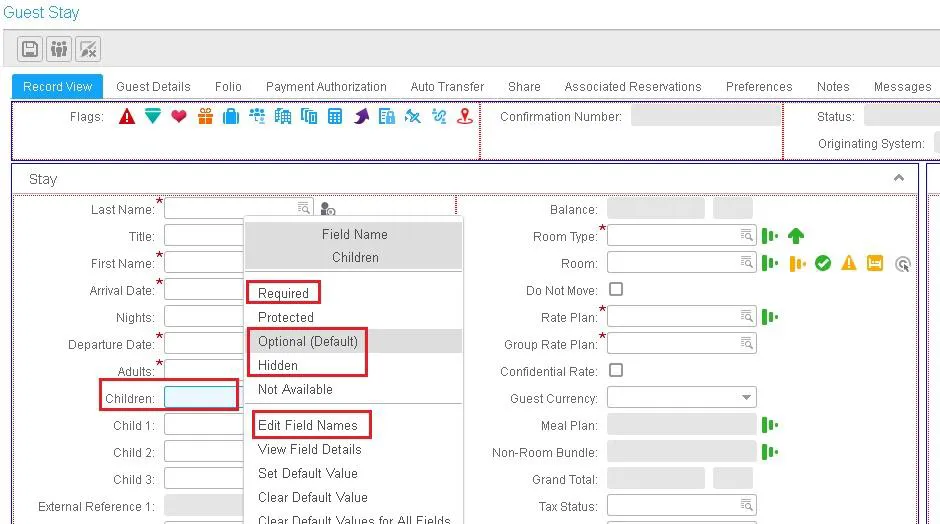Click the purple arrow flag icon
Viewport: 940px width, 524px height.
click(361, 116)
